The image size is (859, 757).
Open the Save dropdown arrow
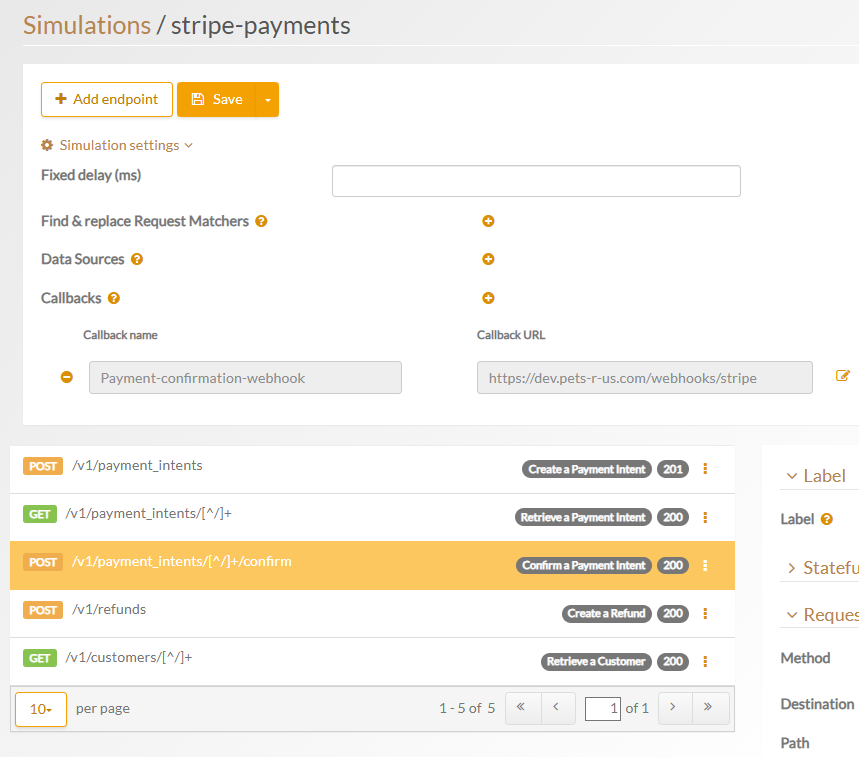click(x=267, y=100)
